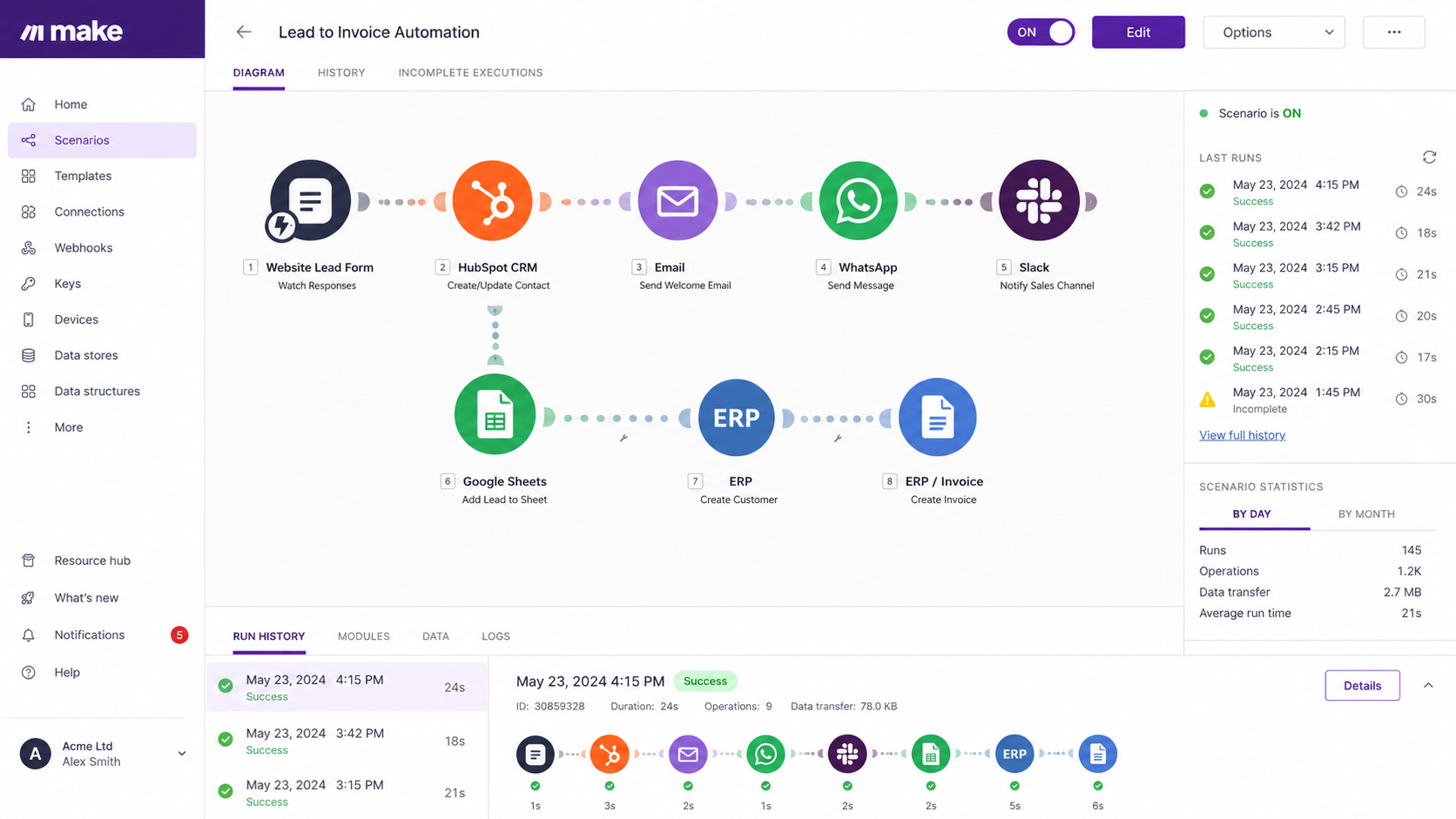Image resolution: width=1456 pixels, height=819 pixels.
Task: Open the Incomplete Executions tab
Action: coord(470,73)
